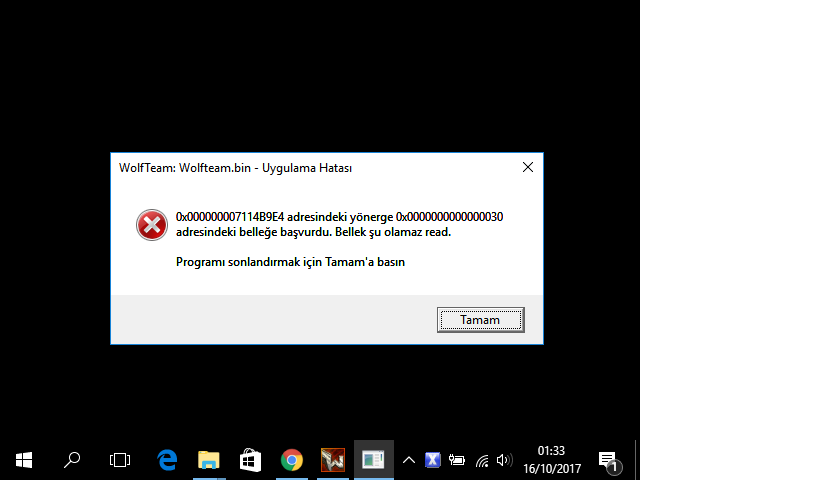This screenshot has height=480, width=816.
Task: Open the blue X tray application icon
Action: pyautogui.click(x=432, y=460)
